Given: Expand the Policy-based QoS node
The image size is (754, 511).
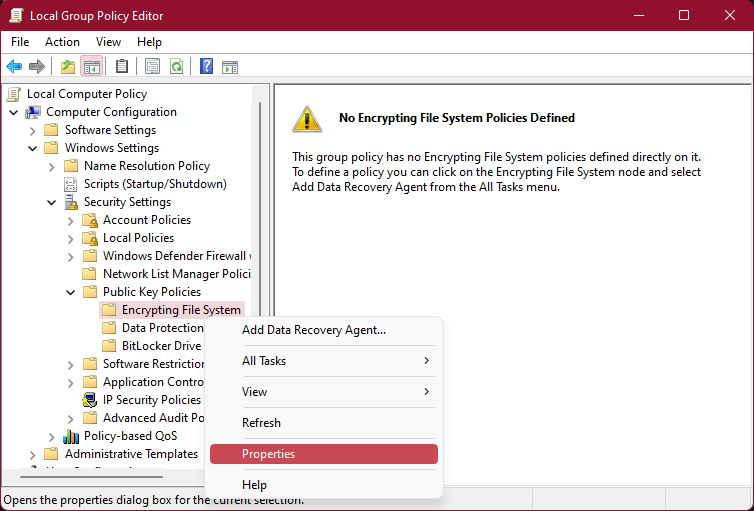Looking at the screenshot, I should point(52,436).
